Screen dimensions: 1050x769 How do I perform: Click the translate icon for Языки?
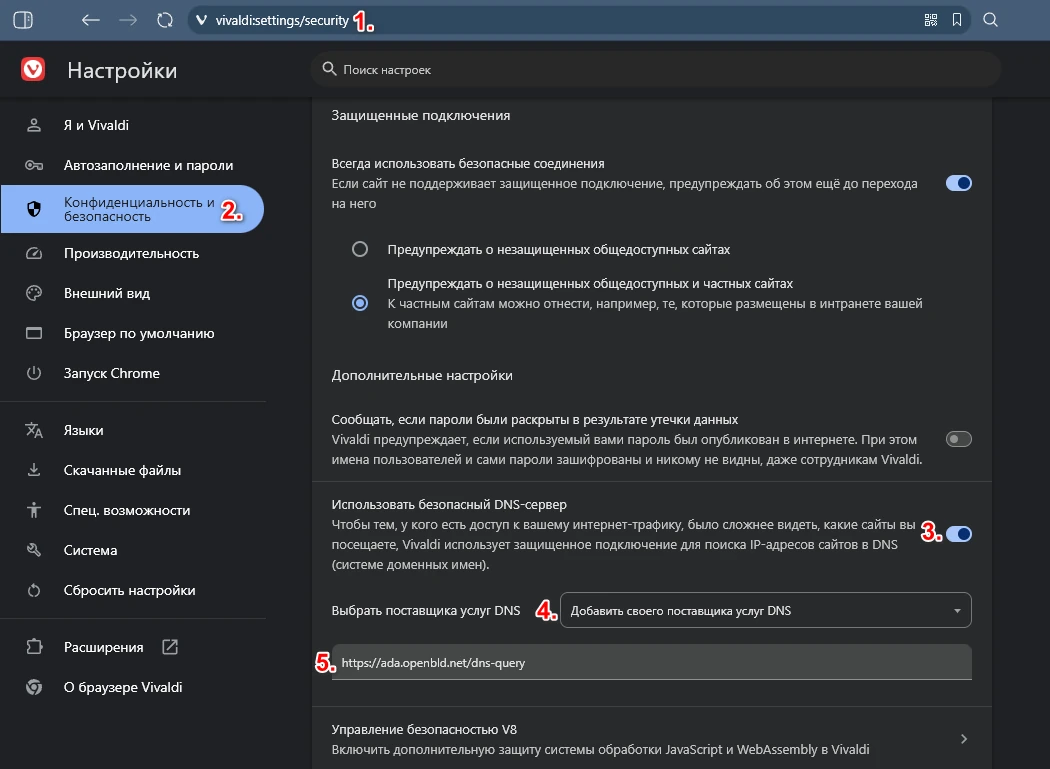(33, 430)
